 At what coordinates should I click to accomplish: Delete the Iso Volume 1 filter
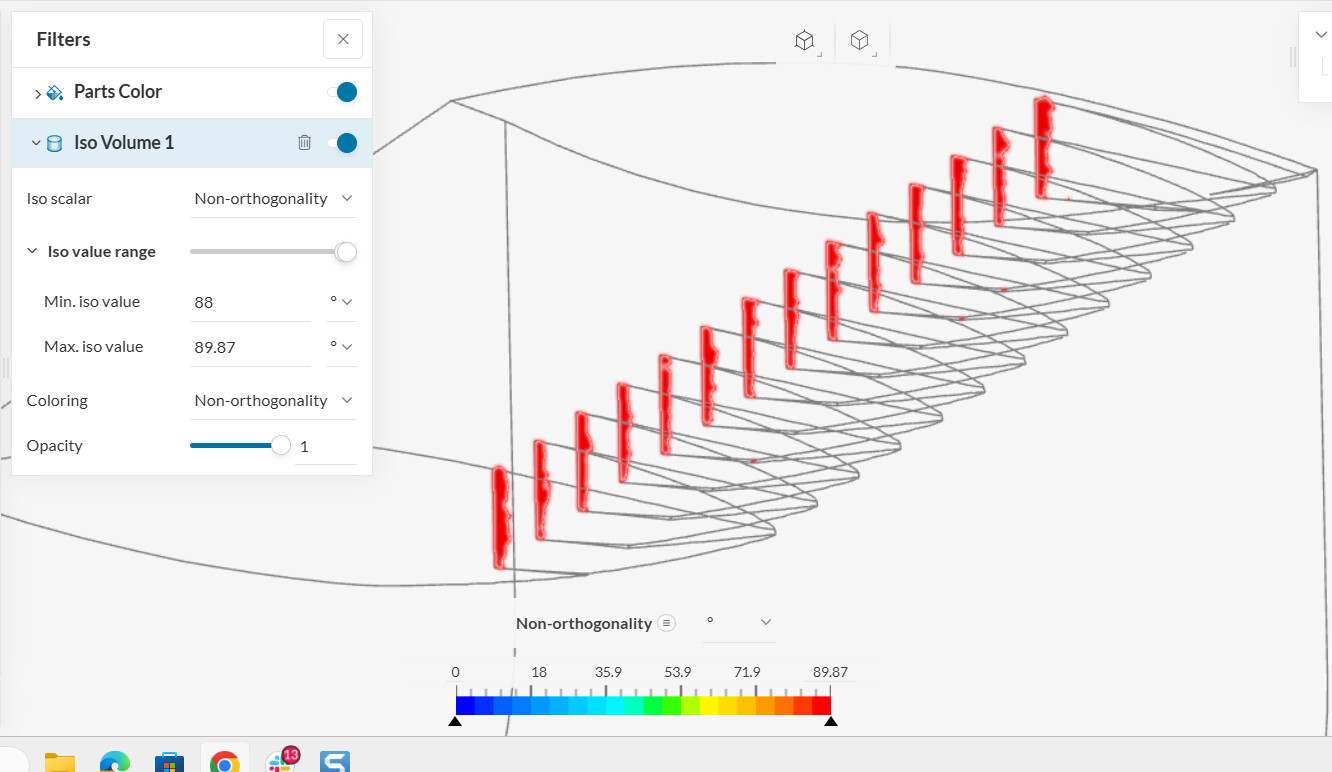tap(305, 143)
